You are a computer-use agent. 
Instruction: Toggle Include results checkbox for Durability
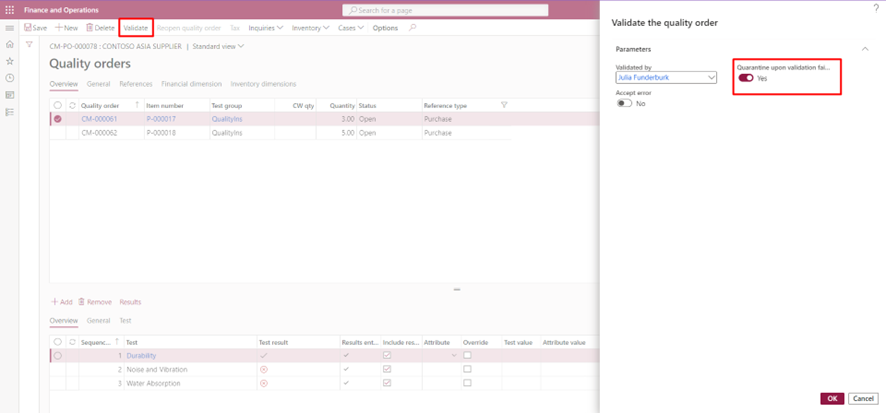click(x=387, y=355)
